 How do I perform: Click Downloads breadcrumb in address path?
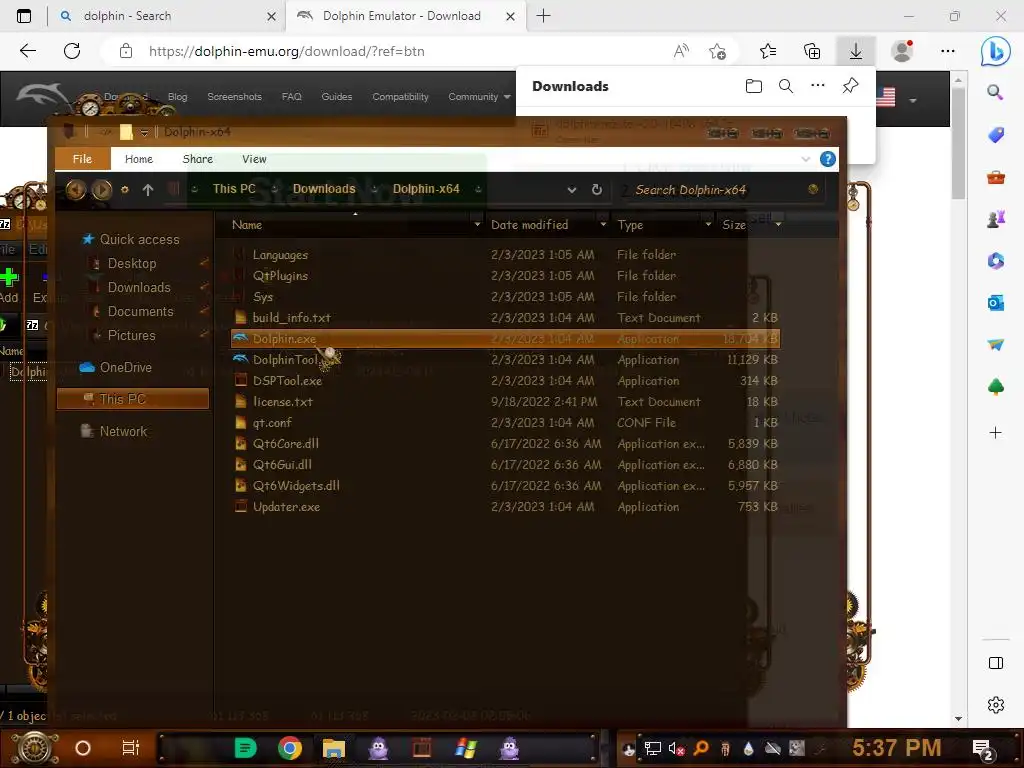(324, 189)
